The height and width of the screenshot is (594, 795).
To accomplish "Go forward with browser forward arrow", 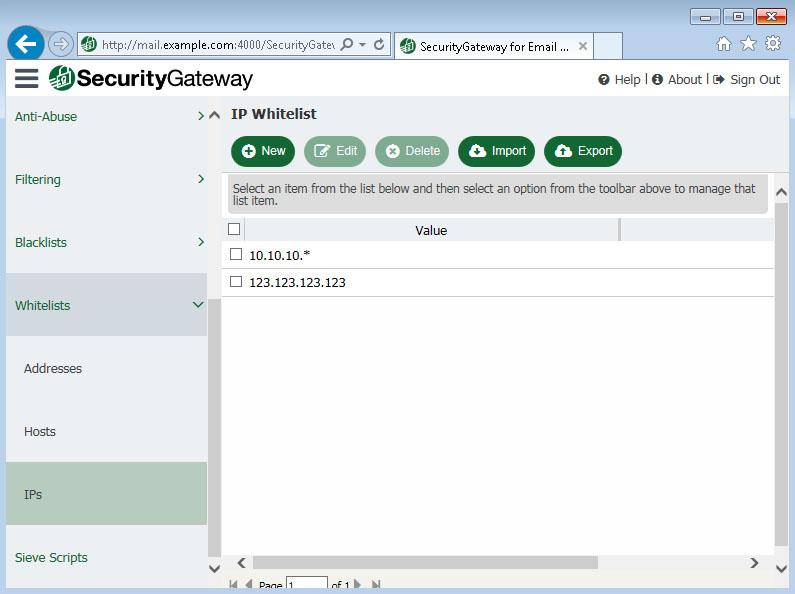I will pos(61,44).
